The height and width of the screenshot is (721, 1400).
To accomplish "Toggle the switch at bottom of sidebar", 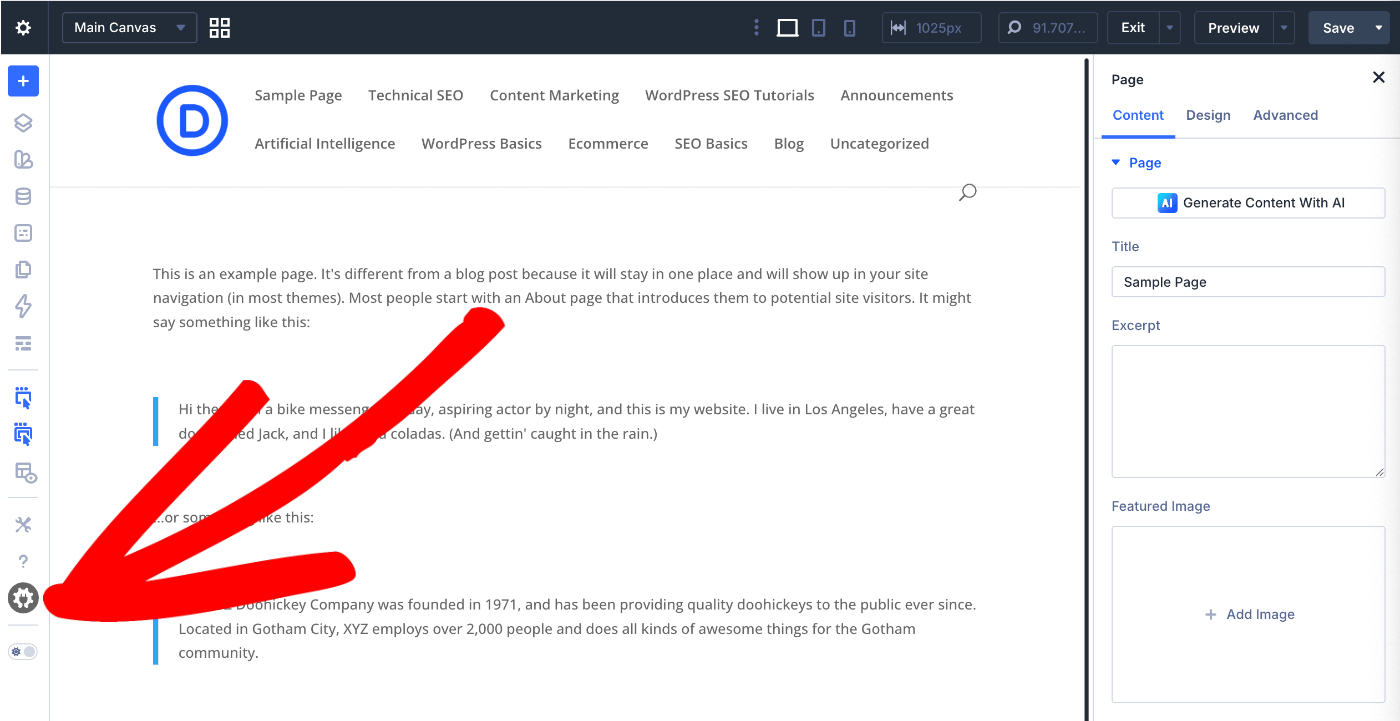I will click(23, 652).
